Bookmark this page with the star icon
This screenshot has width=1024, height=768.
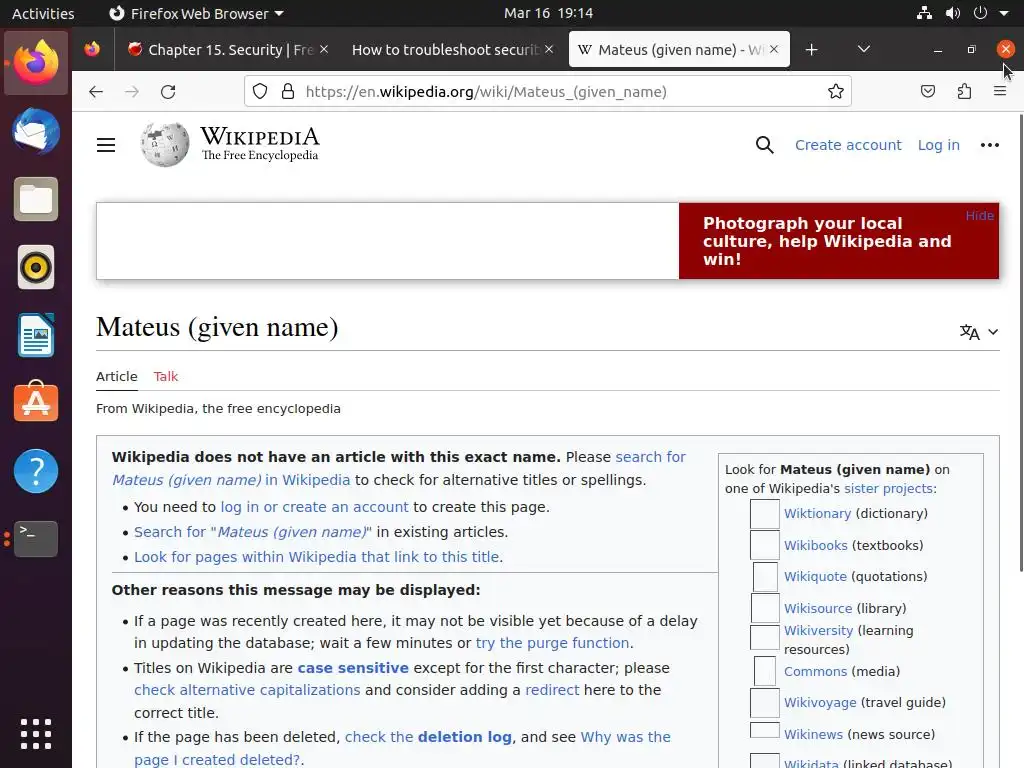click(x=835, y=91)
